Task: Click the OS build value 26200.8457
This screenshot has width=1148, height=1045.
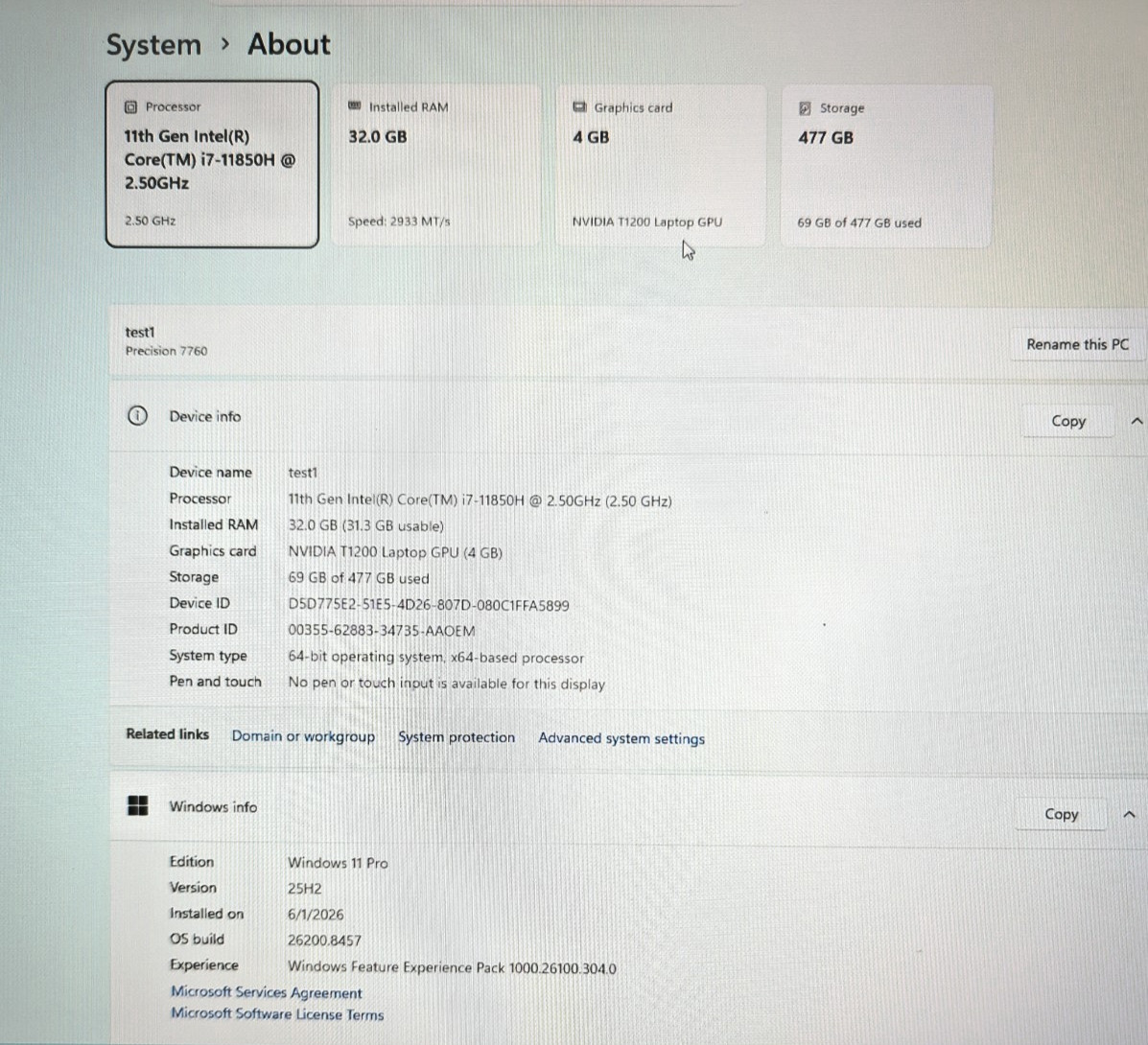Action: pos(324,940)
